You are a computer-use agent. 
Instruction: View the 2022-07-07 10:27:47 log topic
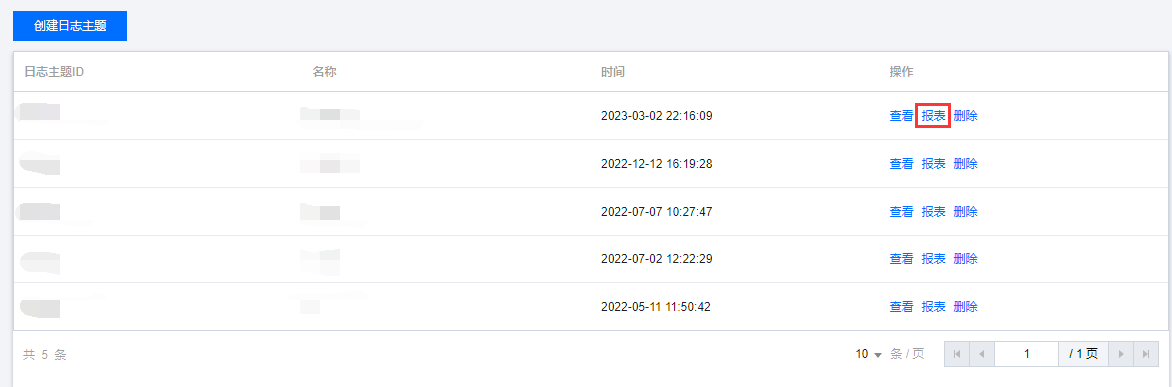(x=901, y=211)
